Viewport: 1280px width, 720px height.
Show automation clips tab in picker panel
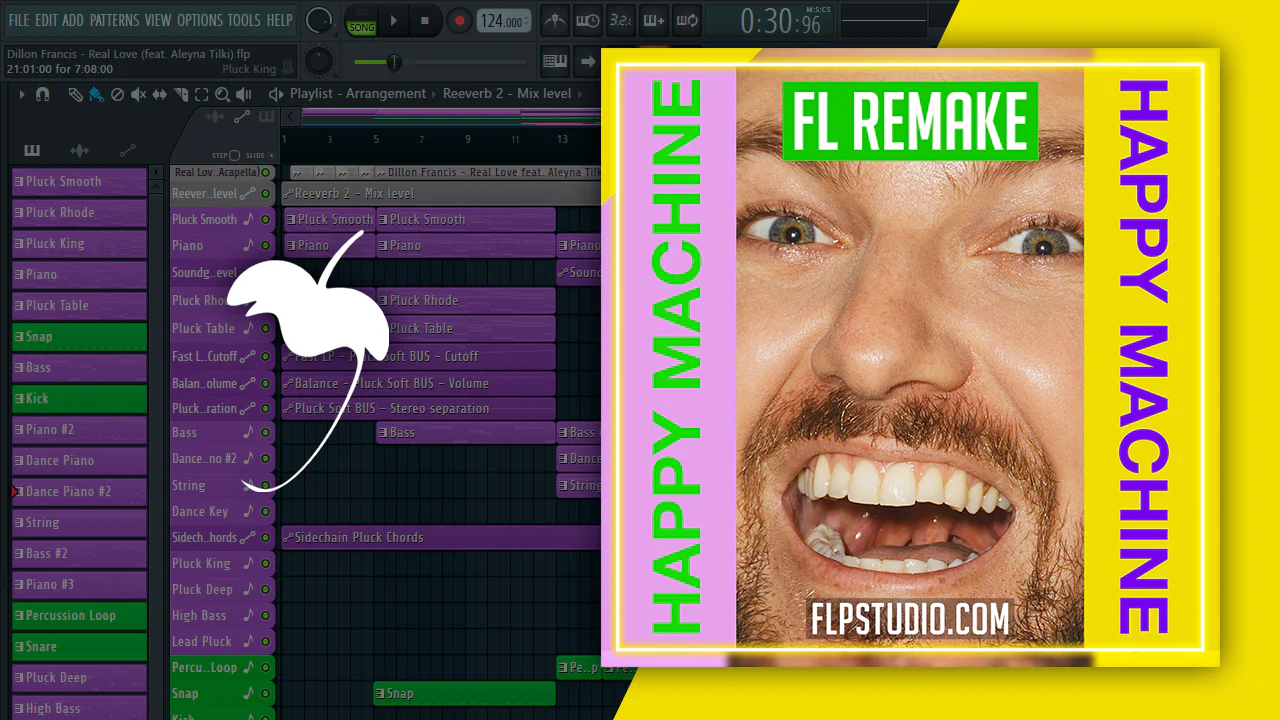click(x=127, y=150)
